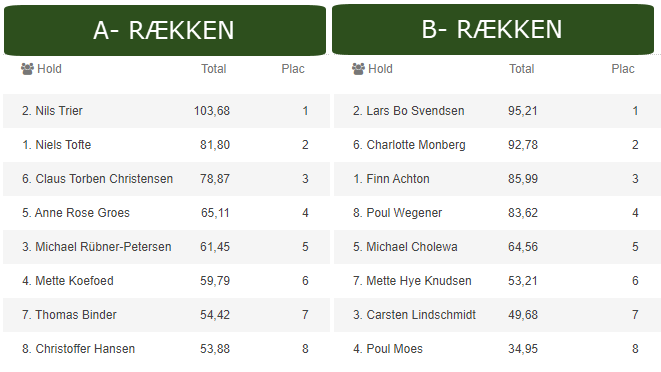Sort A-rækken by the Plac column

click(293, 69)
